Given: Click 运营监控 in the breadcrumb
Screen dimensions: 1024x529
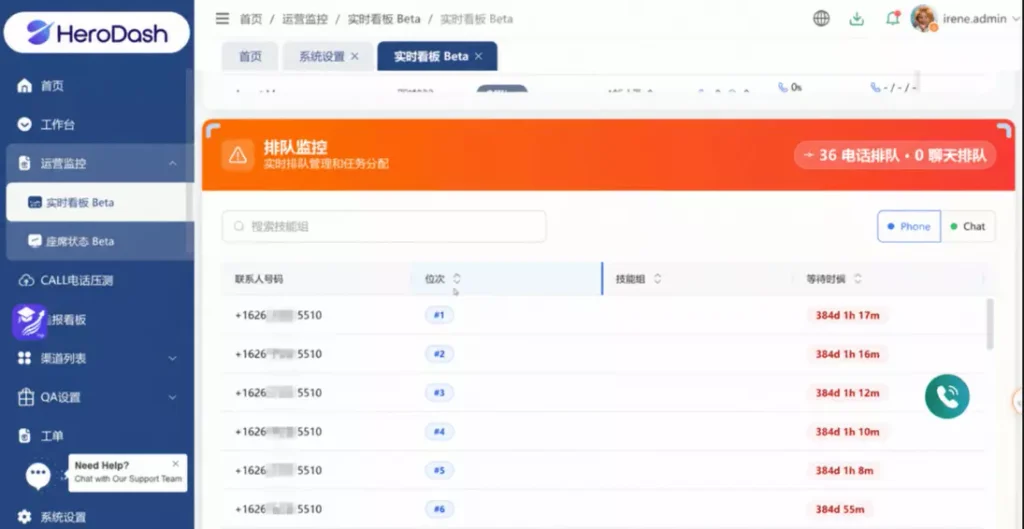Looking at the screenshot, I should tap(305, 19).
